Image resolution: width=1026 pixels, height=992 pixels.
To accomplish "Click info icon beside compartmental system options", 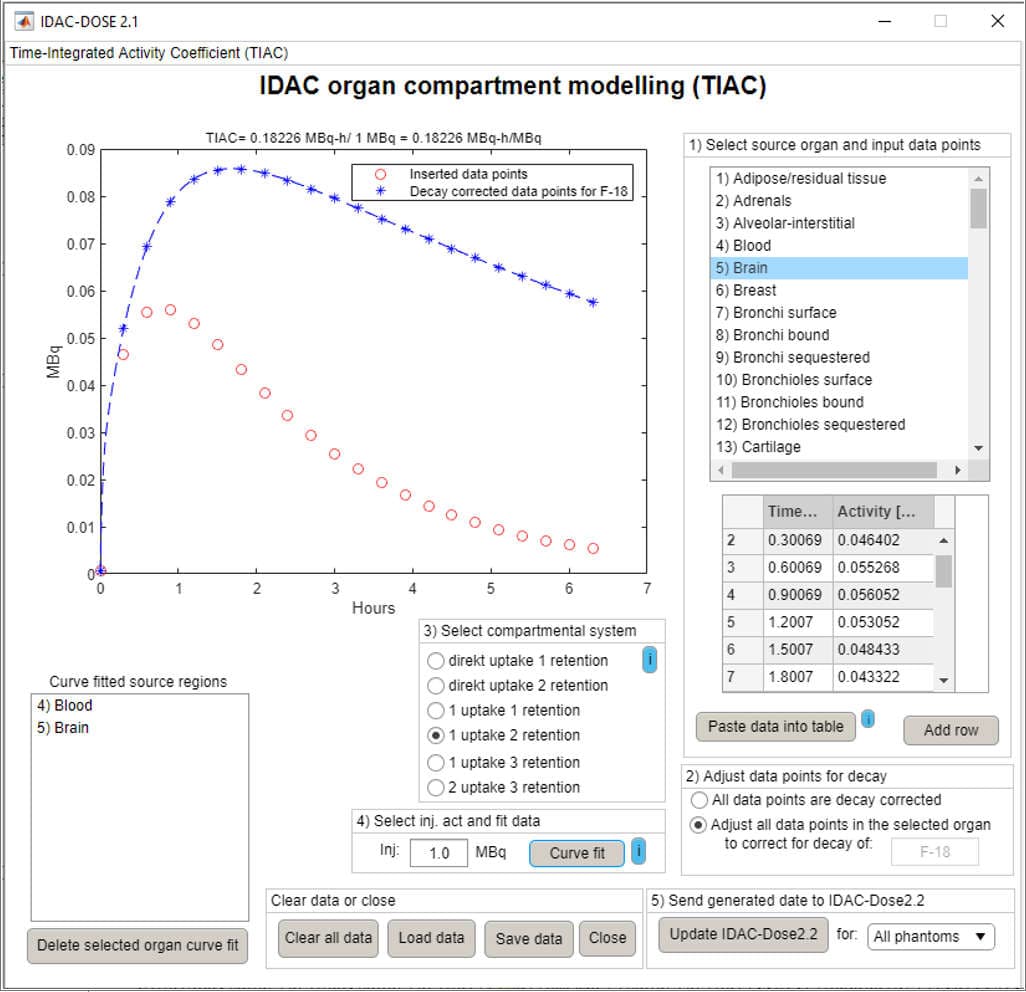I will (649, 660).
